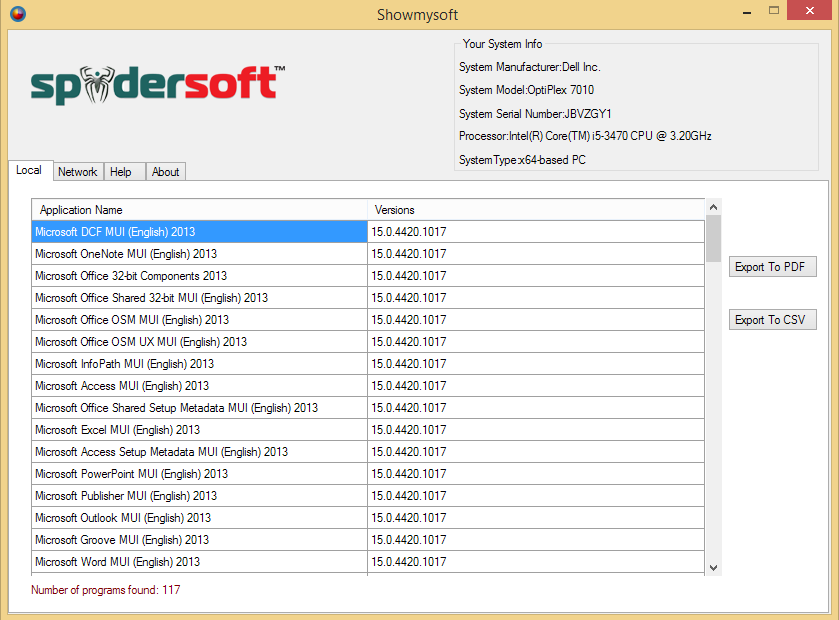Click the scrollbar up arrow
This screenshot has width=839, height=620.
coord(713,207)
